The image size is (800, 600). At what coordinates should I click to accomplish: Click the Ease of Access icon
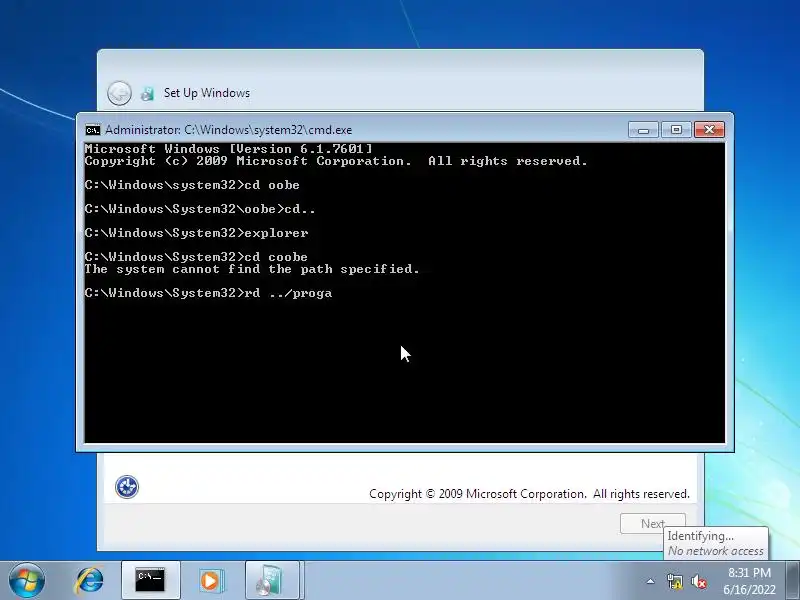pyautogui.click(x=127, y=487)
